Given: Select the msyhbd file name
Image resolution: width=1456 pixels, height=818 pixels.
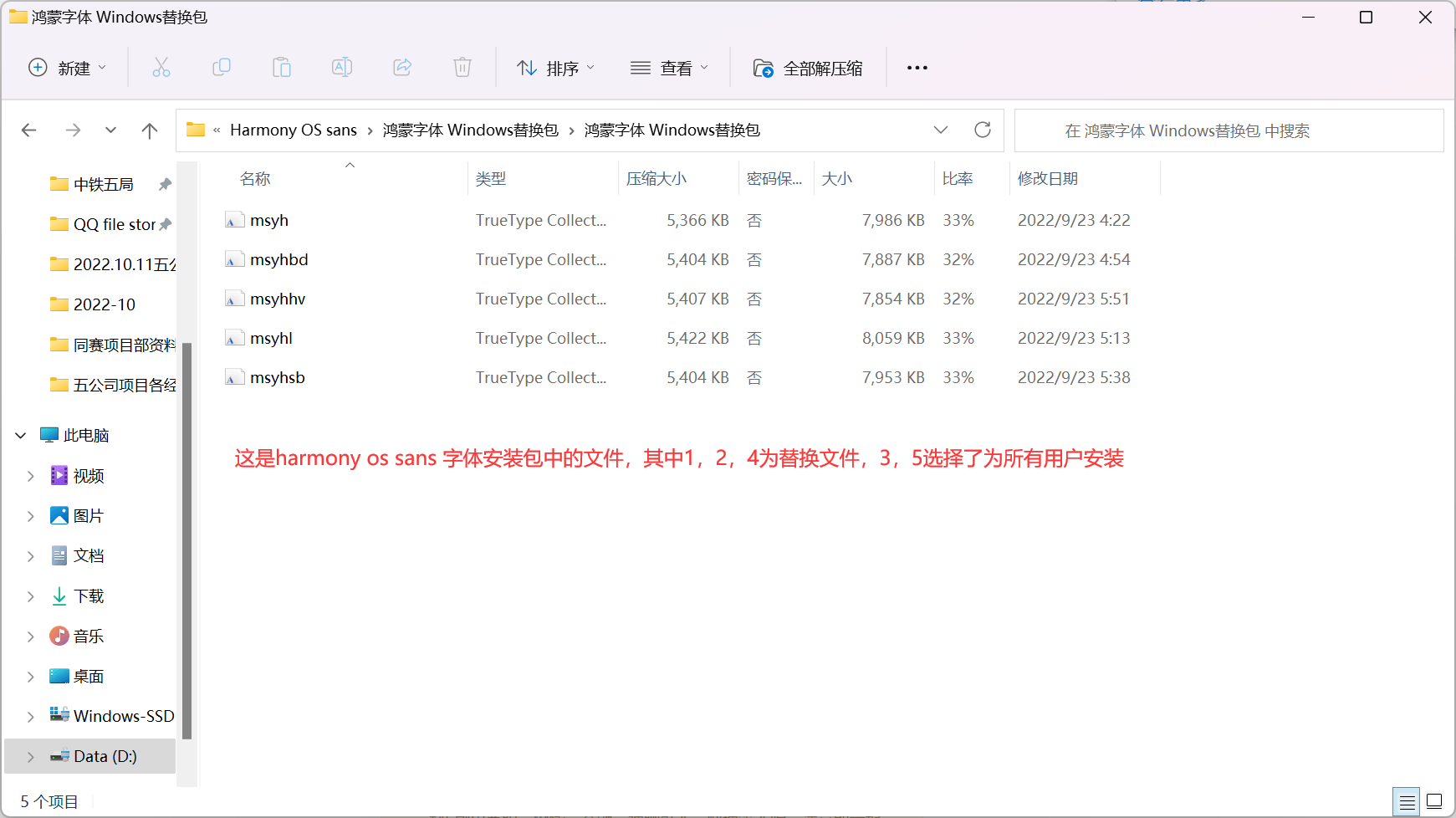Looking at the screenshot, I should tap(279, 259).
